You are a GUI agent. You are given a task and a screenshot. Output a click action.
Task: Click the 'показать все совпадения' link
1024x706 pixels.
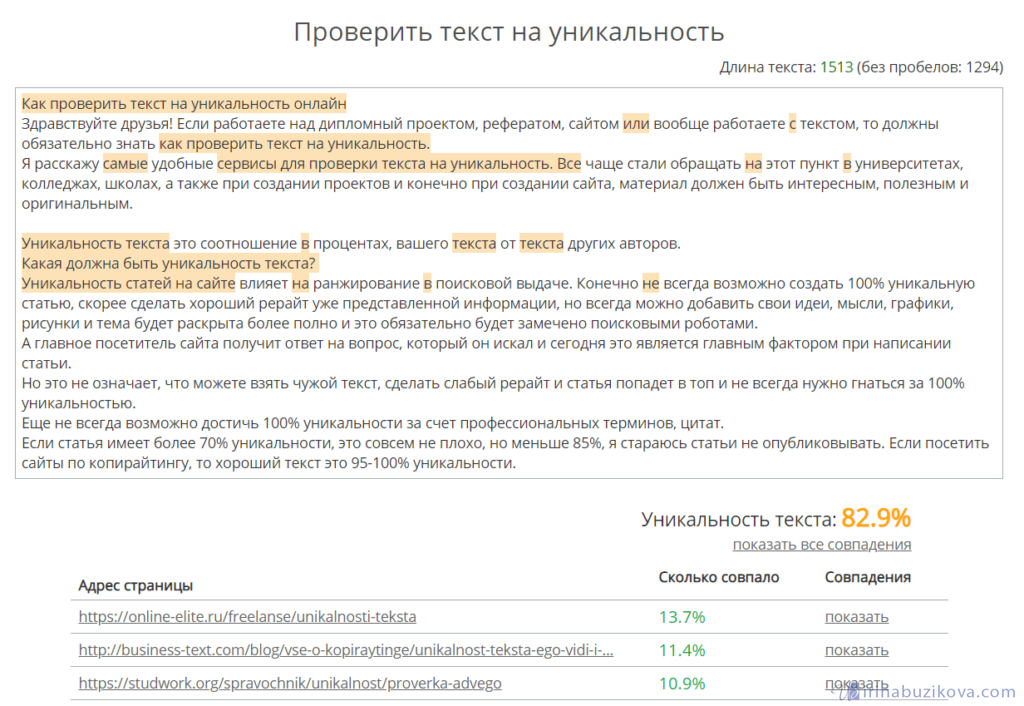[821, 545]
